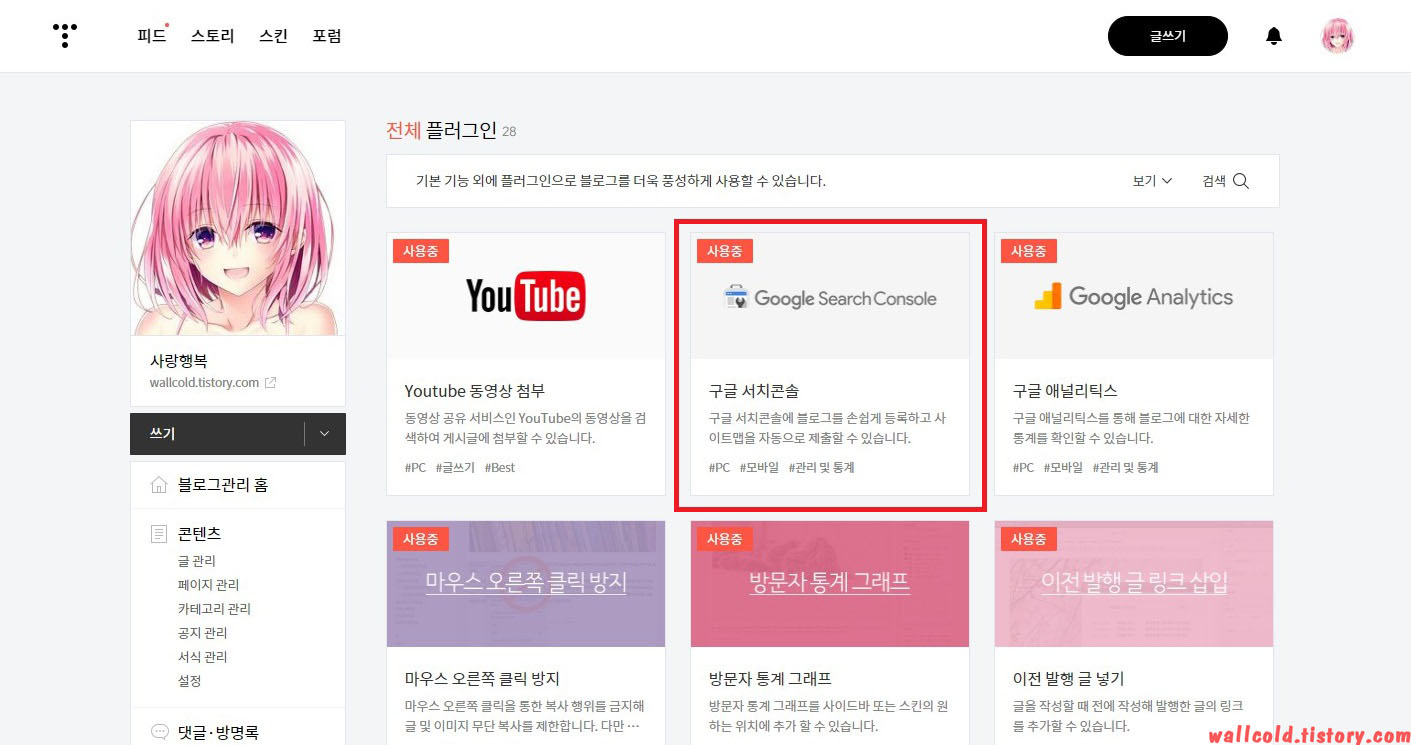Click #글쓰기 tag on Youtube plugin
Image resolution: width=1411 pixels, height=745 pixels.
point(455,467)
